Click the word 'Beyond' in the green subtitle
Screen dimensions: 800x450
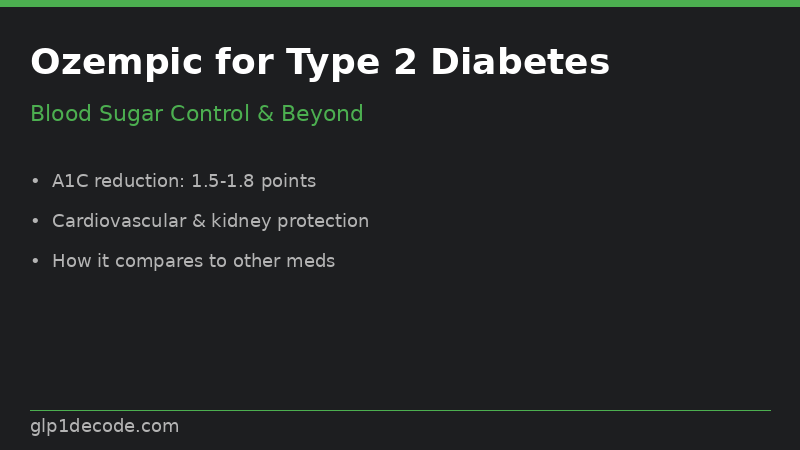click(322, 114)
